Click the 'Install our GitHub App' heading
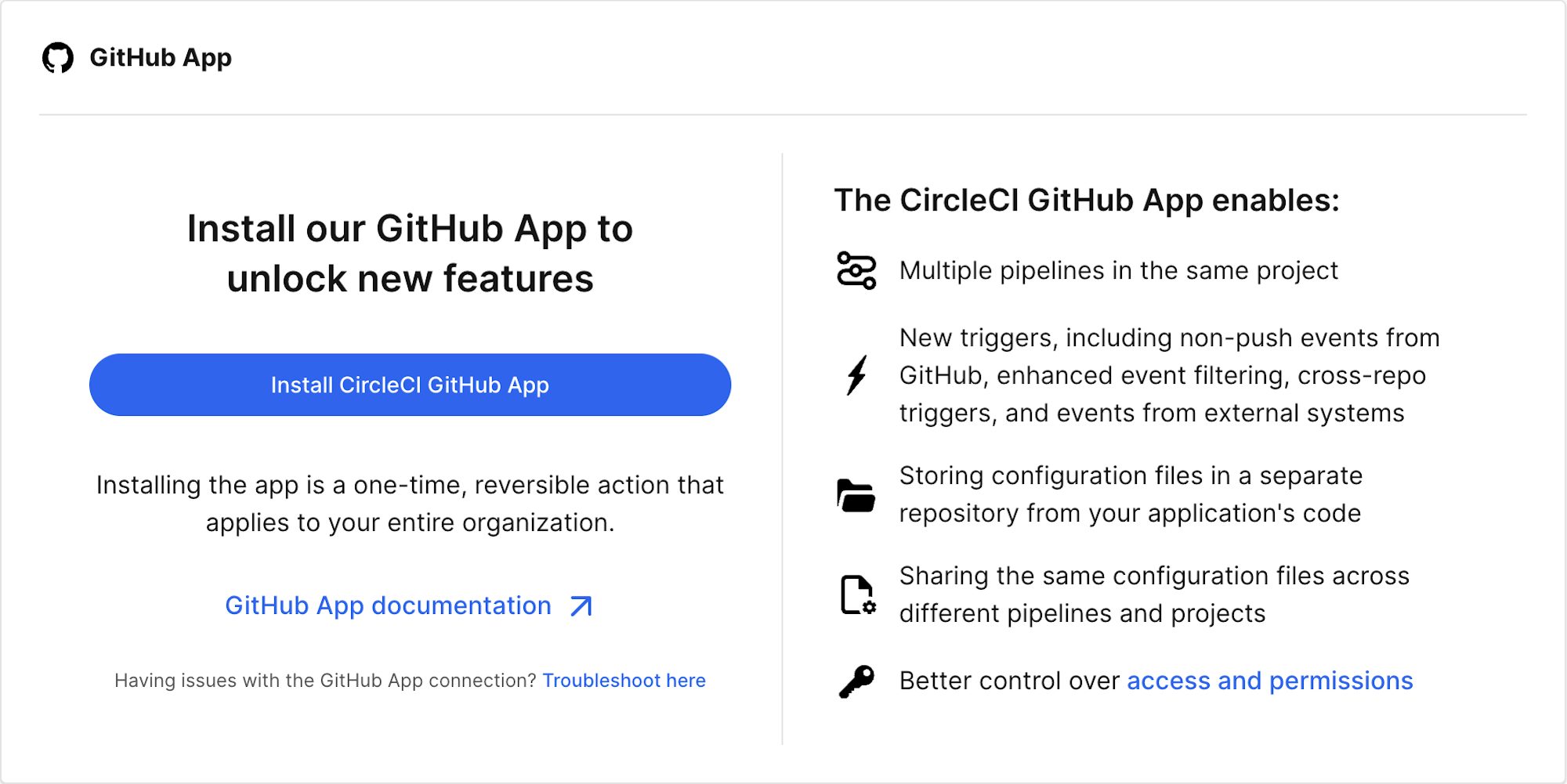This screenshot has width=1567, height=784. [410, 254]
